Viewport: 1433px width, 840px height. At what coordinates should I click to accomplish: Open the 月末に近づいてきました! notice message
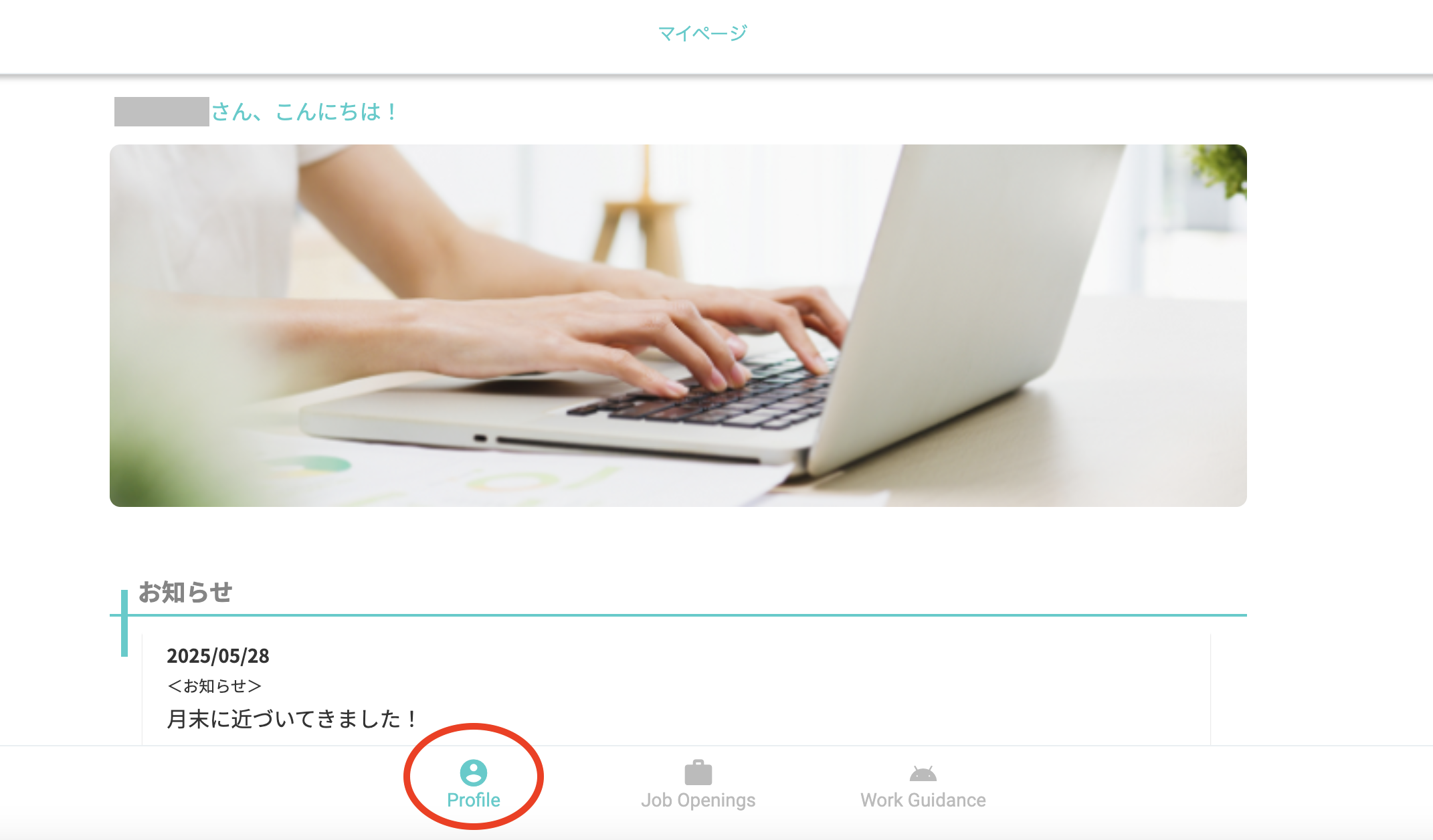click(x=292, y=719)
